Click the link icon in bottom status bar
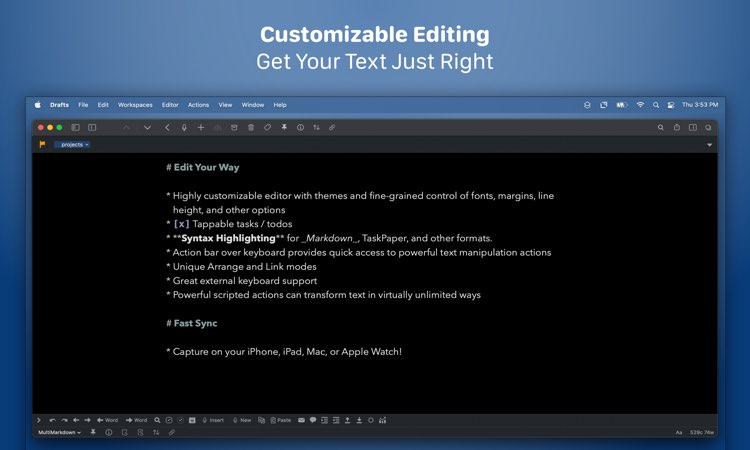This screenshot has height=450, width=750. 172,432
